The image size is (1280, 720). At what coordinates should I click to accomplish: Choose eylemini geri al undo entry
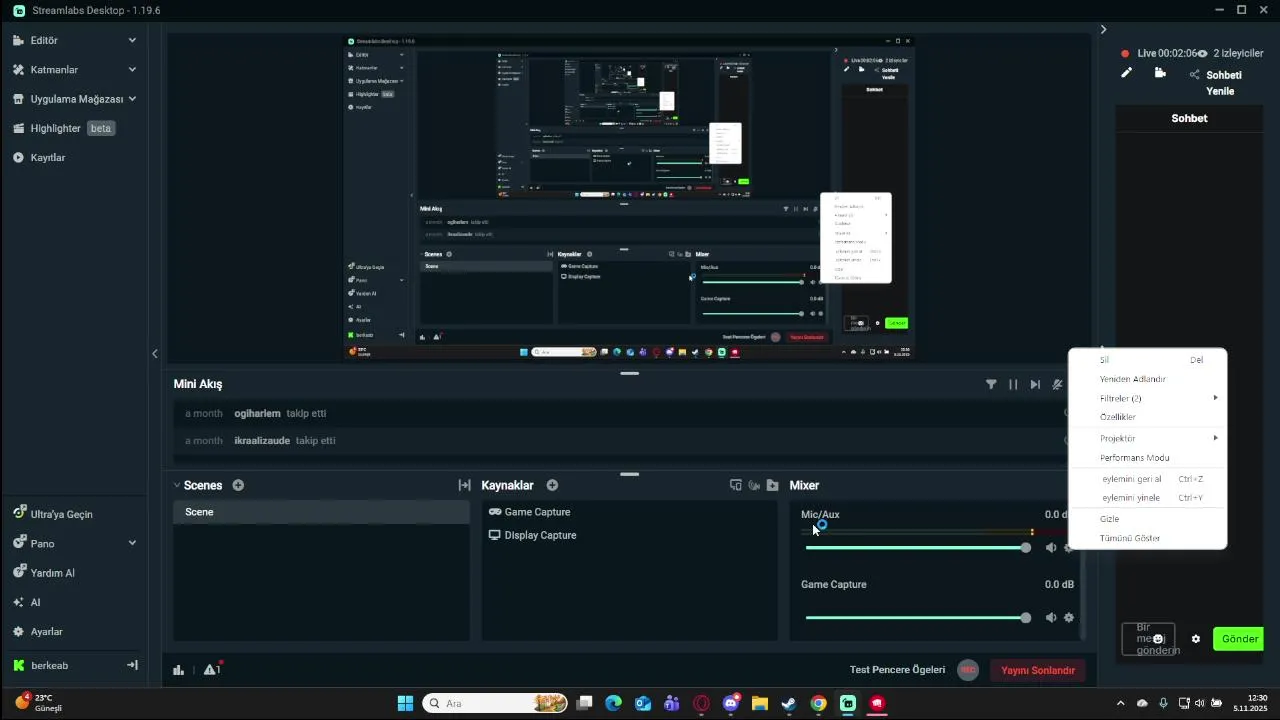1148,479
